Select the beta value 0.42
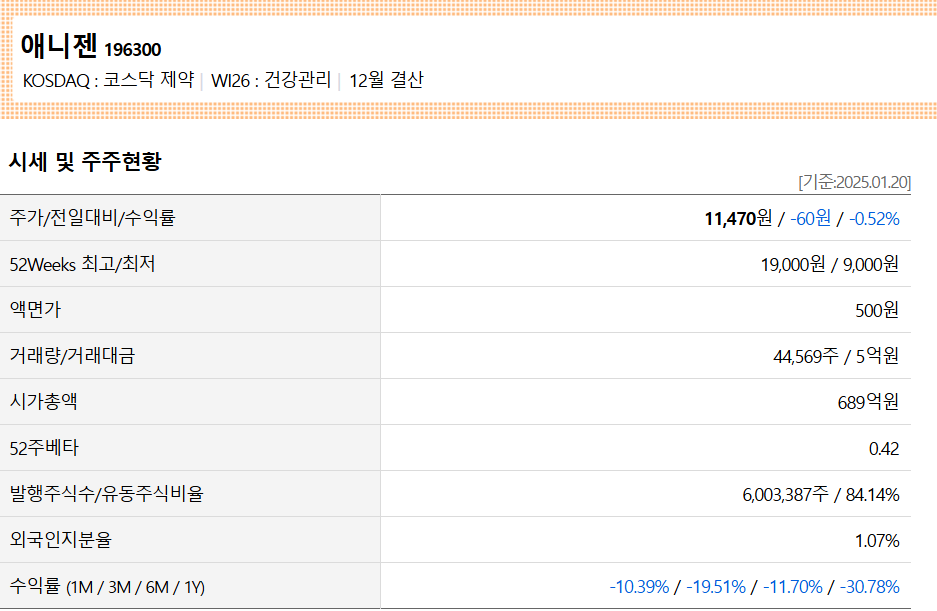The height and width of the screenshot is (611, 937). pyautogui.click(x=884, y=448)
